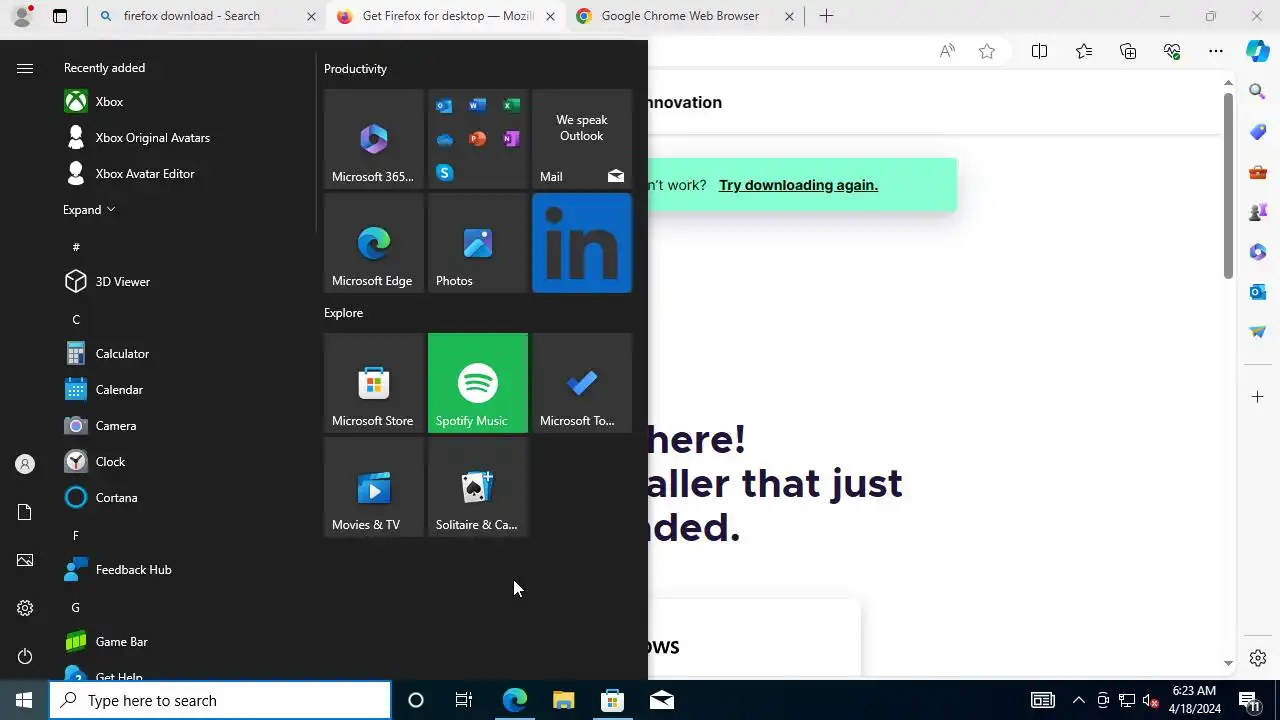Open Xbox Avatar Editor
Image resolution: width=1280 pixels, height=720 pixels.
coord(186,174)
